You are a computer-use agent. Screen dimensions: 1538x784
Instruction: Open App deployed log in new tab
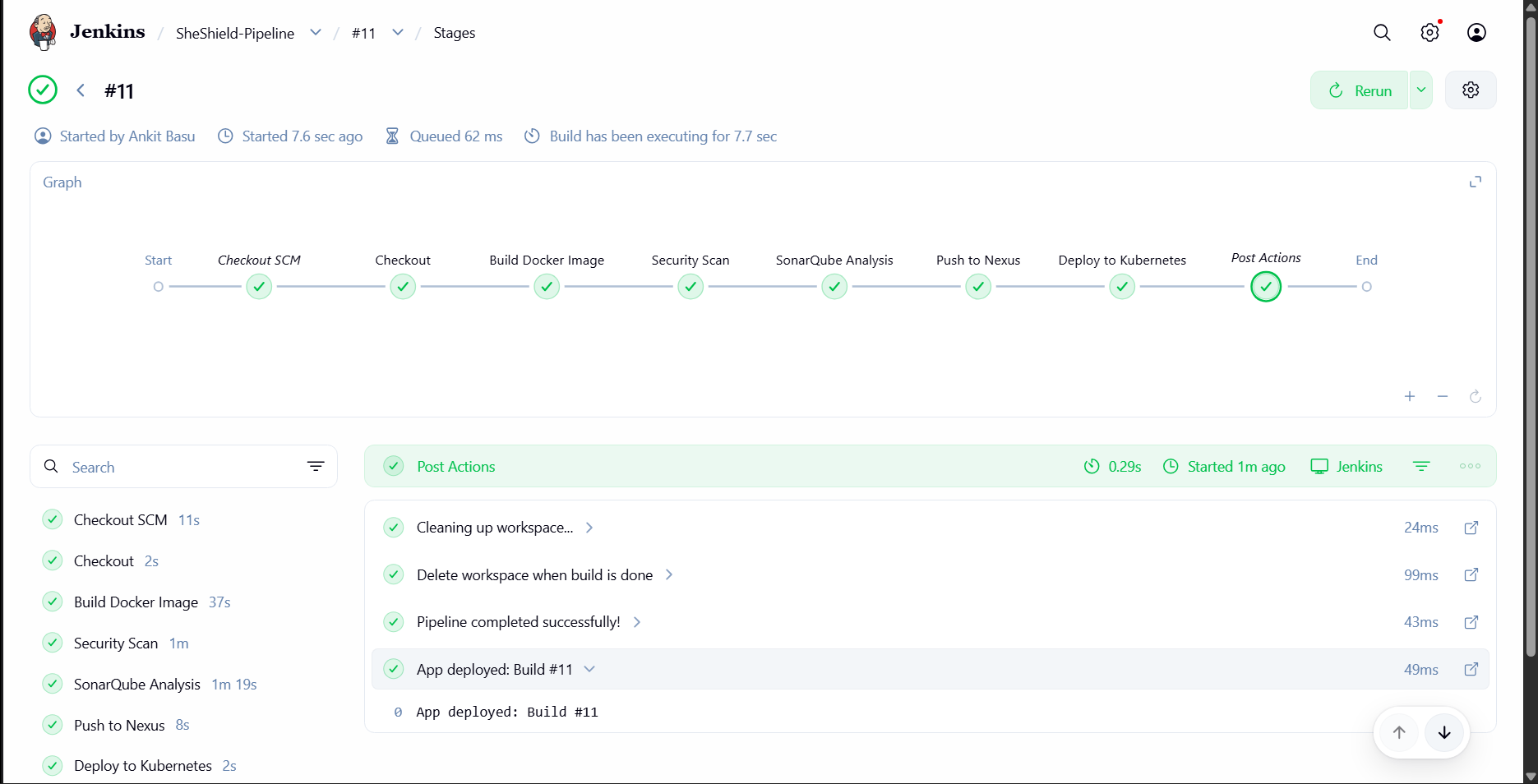pos(1471,669)
